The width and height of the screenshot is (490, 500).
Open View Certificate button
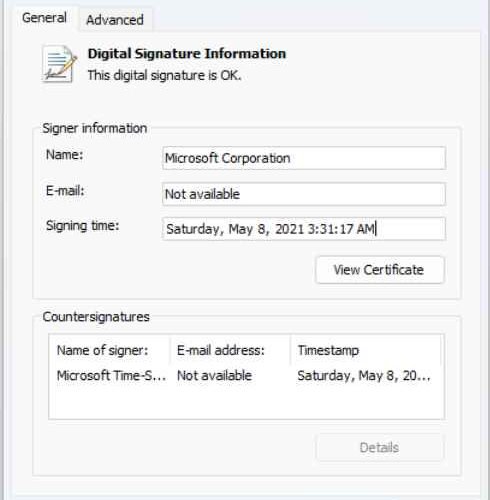click(380, 270)
